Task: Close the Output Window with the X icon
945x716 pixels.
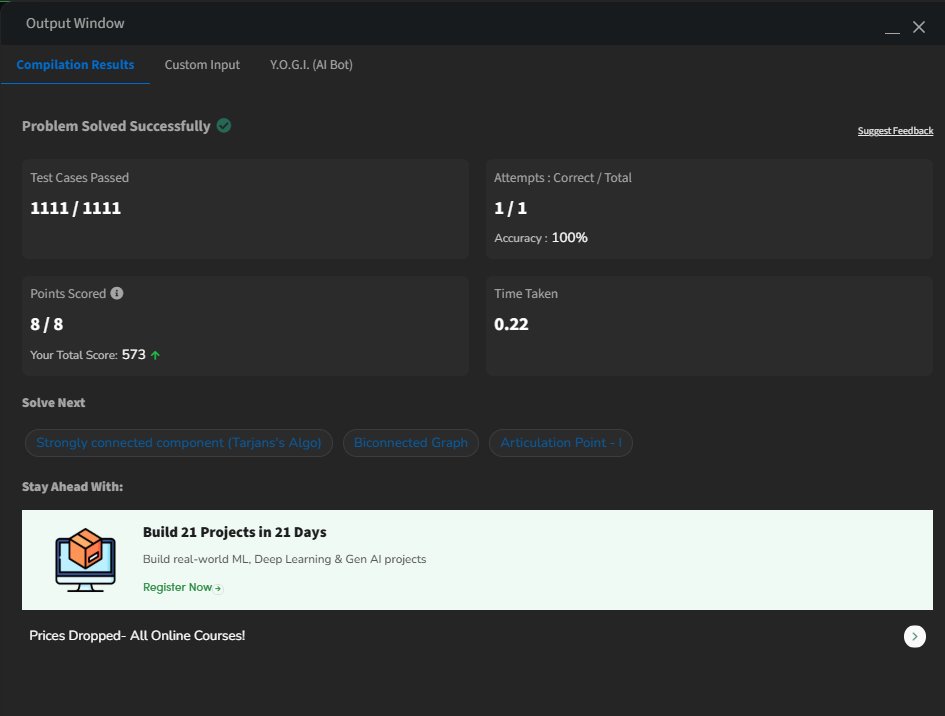Action: click(919, 27)
